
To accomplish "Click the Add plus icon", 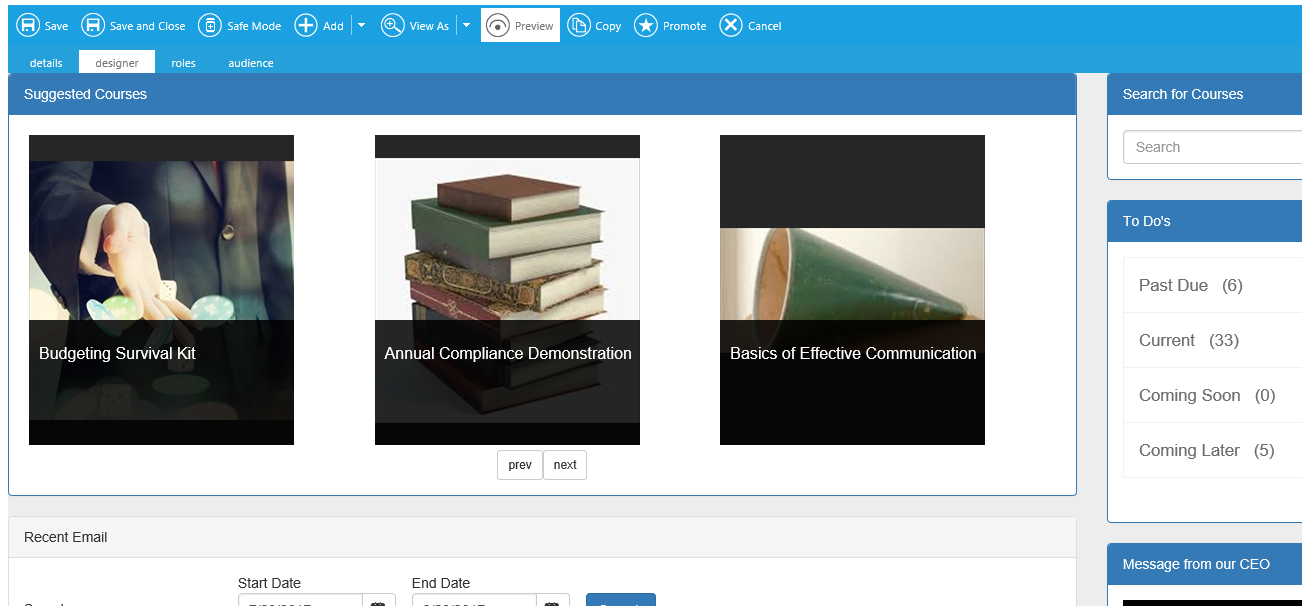I will pos(306,26).
